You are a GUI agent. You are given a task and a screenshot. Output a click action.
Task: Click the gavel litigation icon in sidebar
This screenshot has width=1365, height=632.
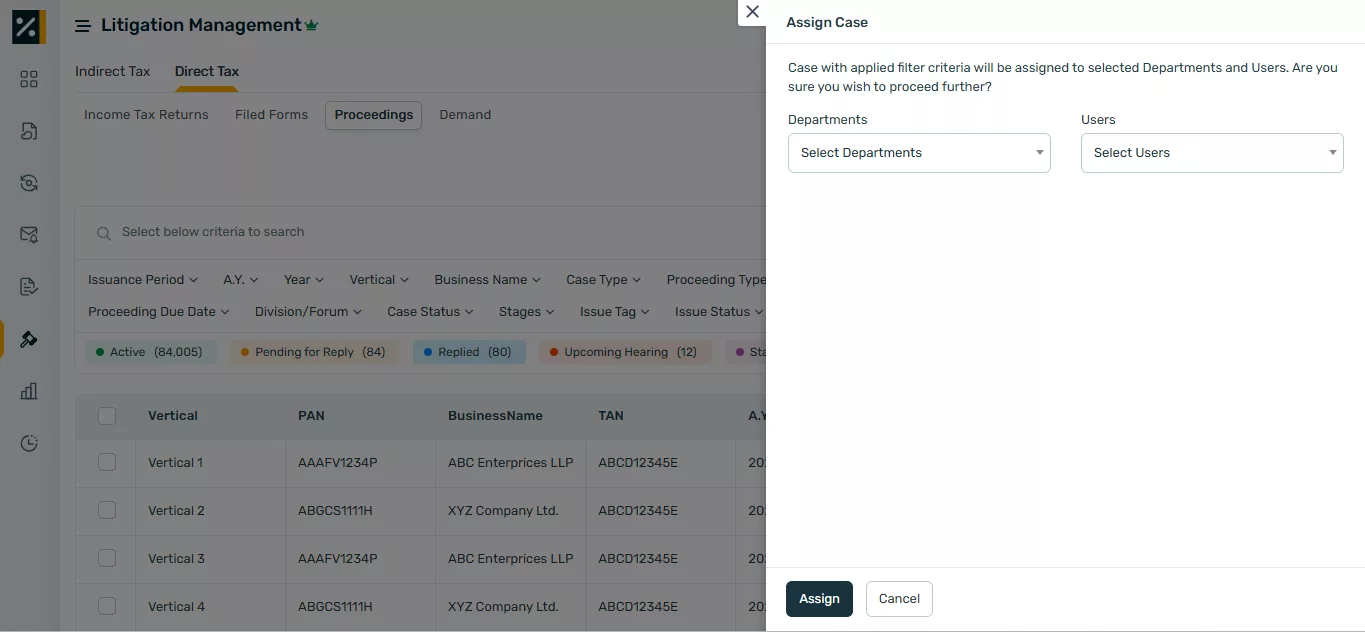point(29,339)
